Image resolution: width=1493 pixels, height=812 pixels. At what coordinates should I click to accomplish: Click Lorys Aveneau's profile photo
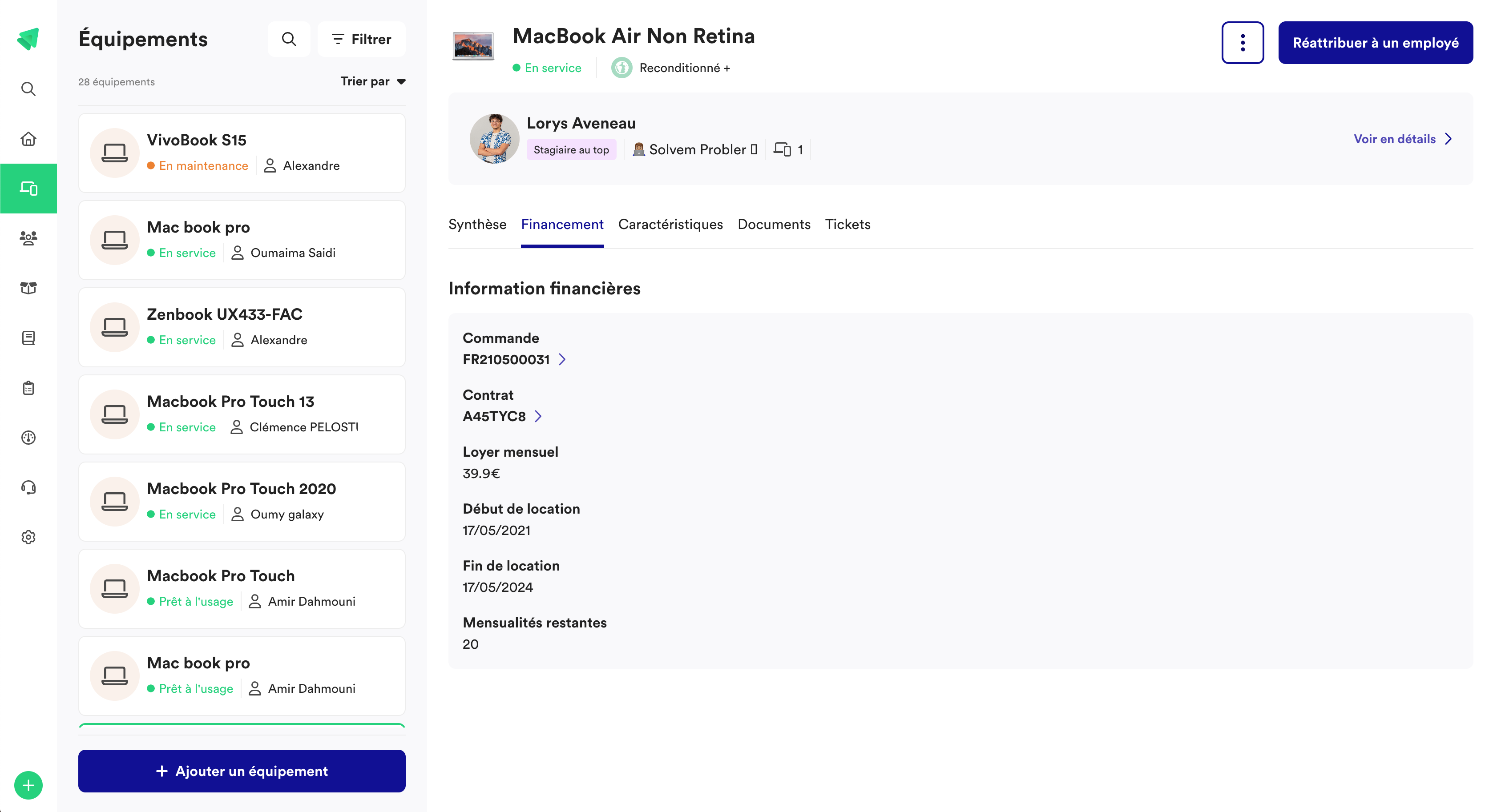pos(494,139)
